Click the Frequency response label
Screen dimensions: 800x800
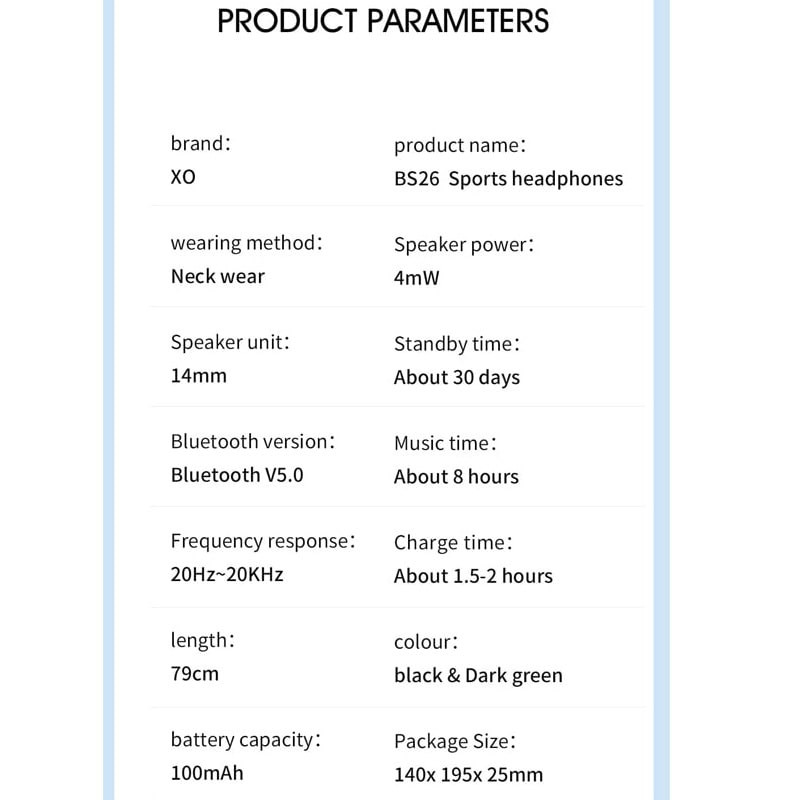pos(263,542)
